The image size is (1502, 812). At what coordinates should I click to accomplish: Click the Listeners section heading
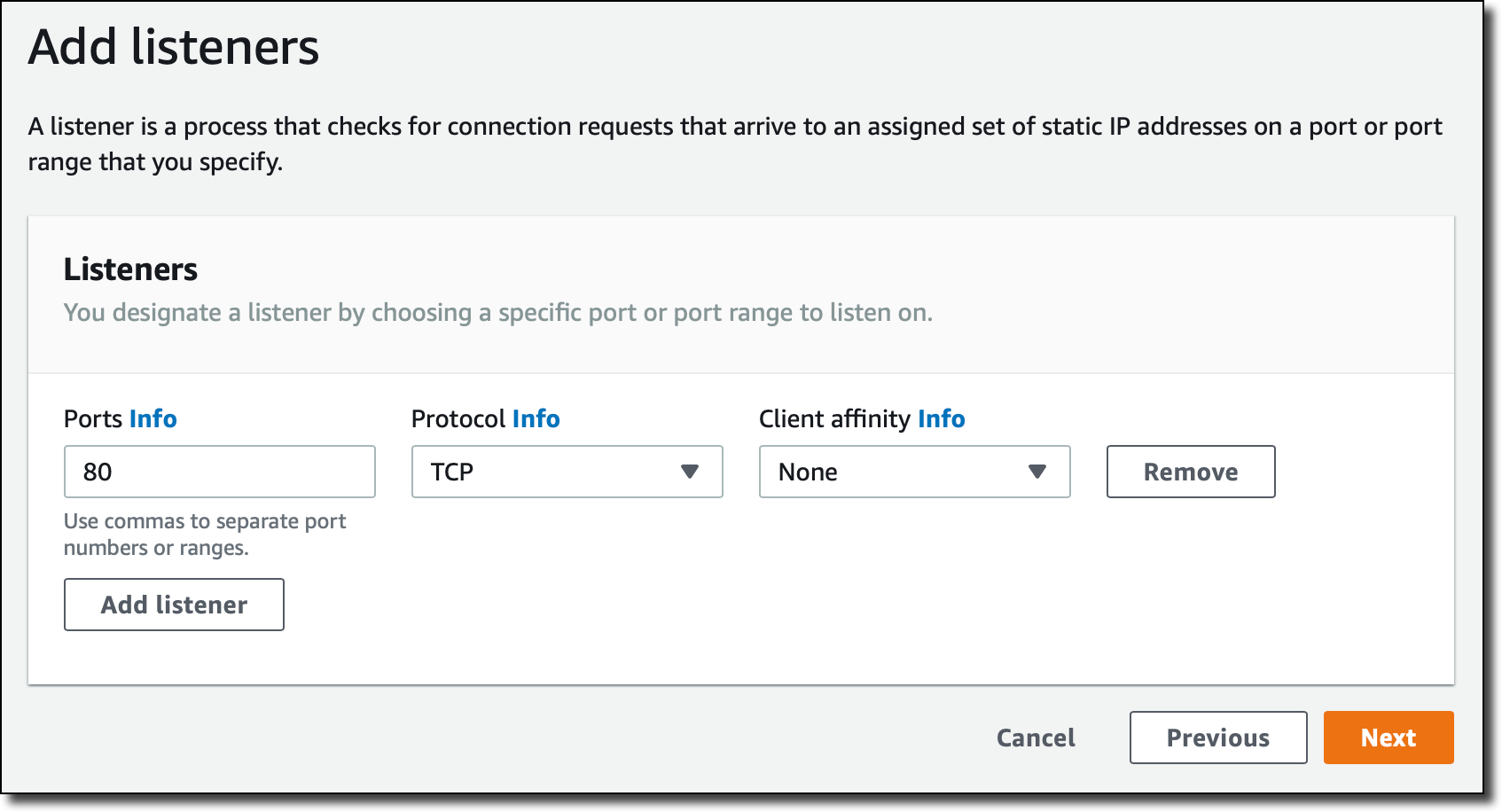pyautogui.click(x=130, y=269)
